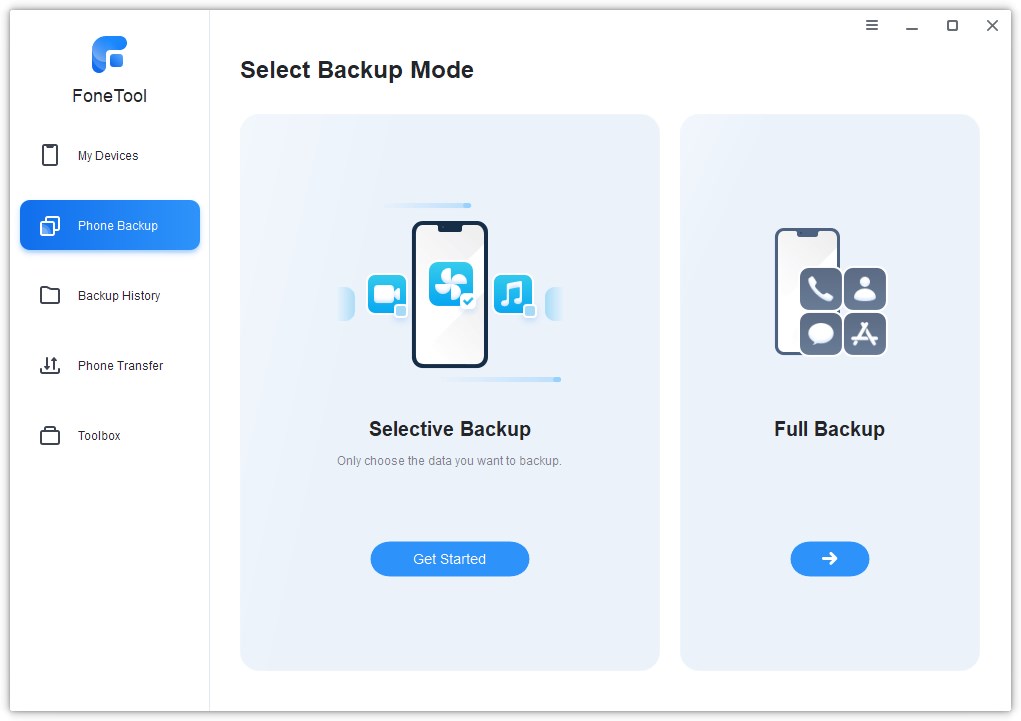Open the Toolbox section
Viewport: 1021px width, 721px height.
point(99,436)
